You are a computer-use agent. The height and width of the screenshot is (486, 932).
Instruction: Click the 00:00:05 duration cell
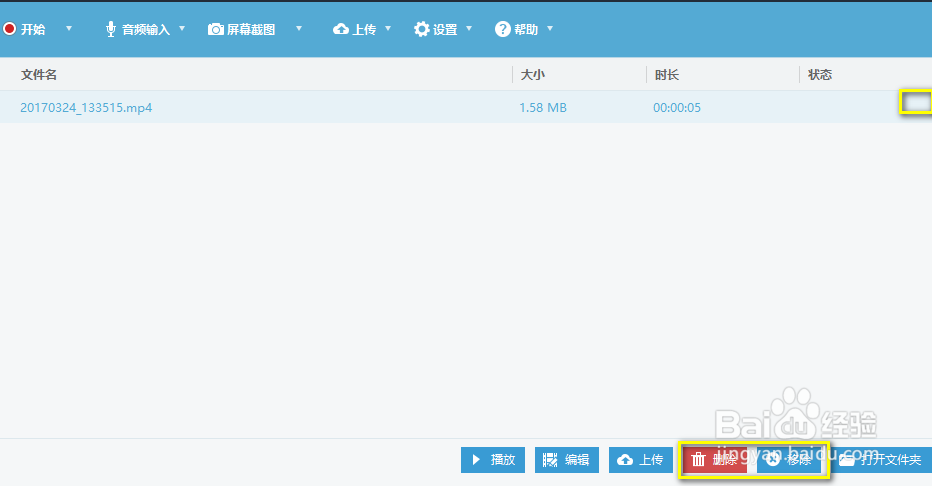676,108
